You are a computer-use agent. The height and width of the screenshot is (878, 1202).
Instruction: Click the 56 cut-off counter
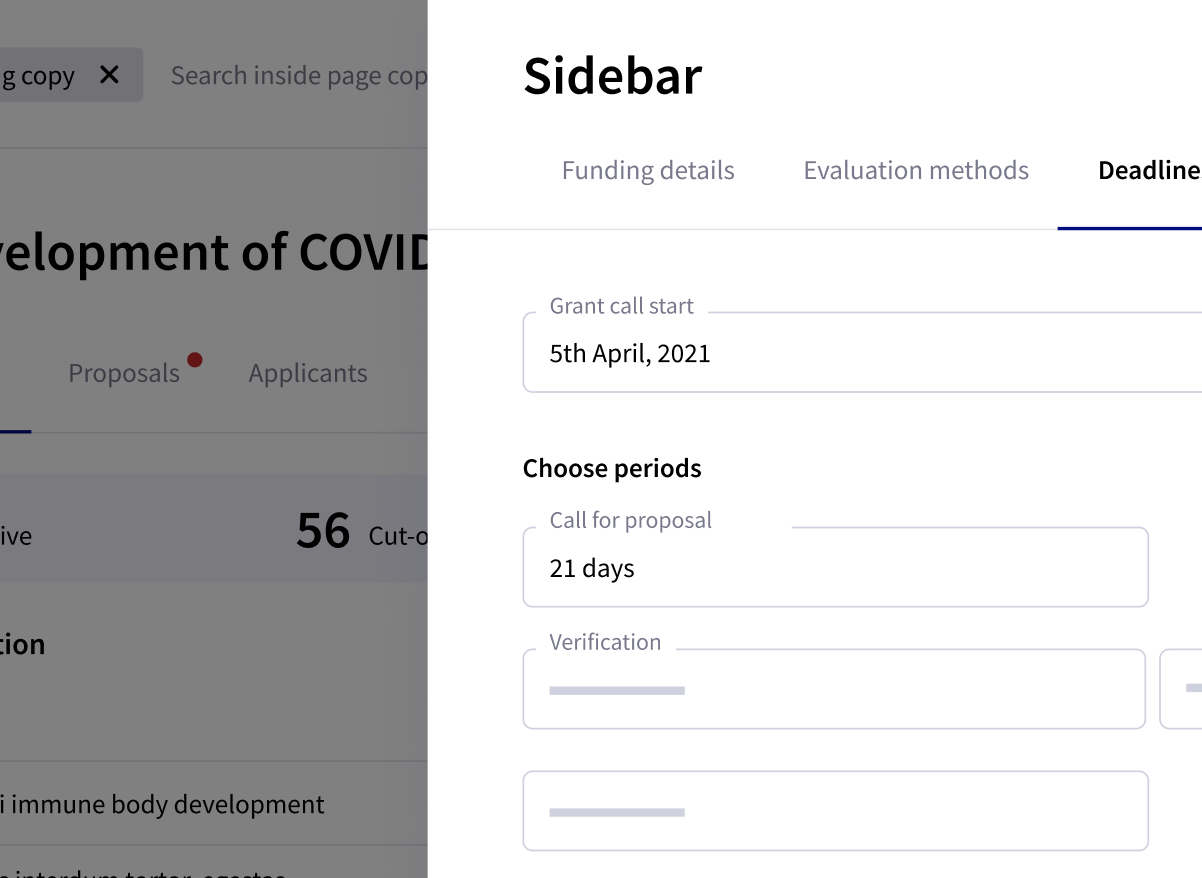(323, 532)
